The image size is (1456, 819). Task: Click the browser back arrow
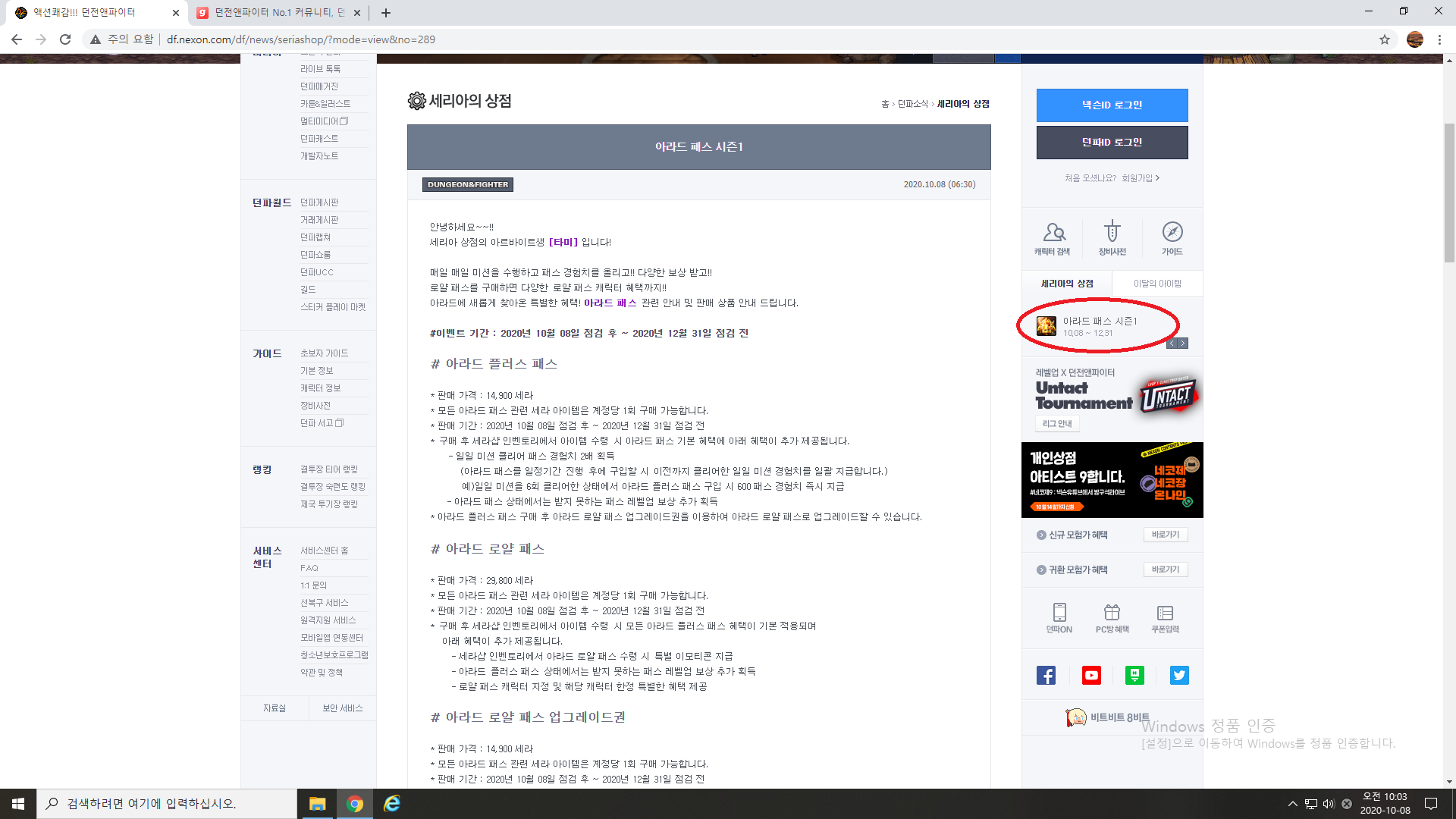pos(17,39)
